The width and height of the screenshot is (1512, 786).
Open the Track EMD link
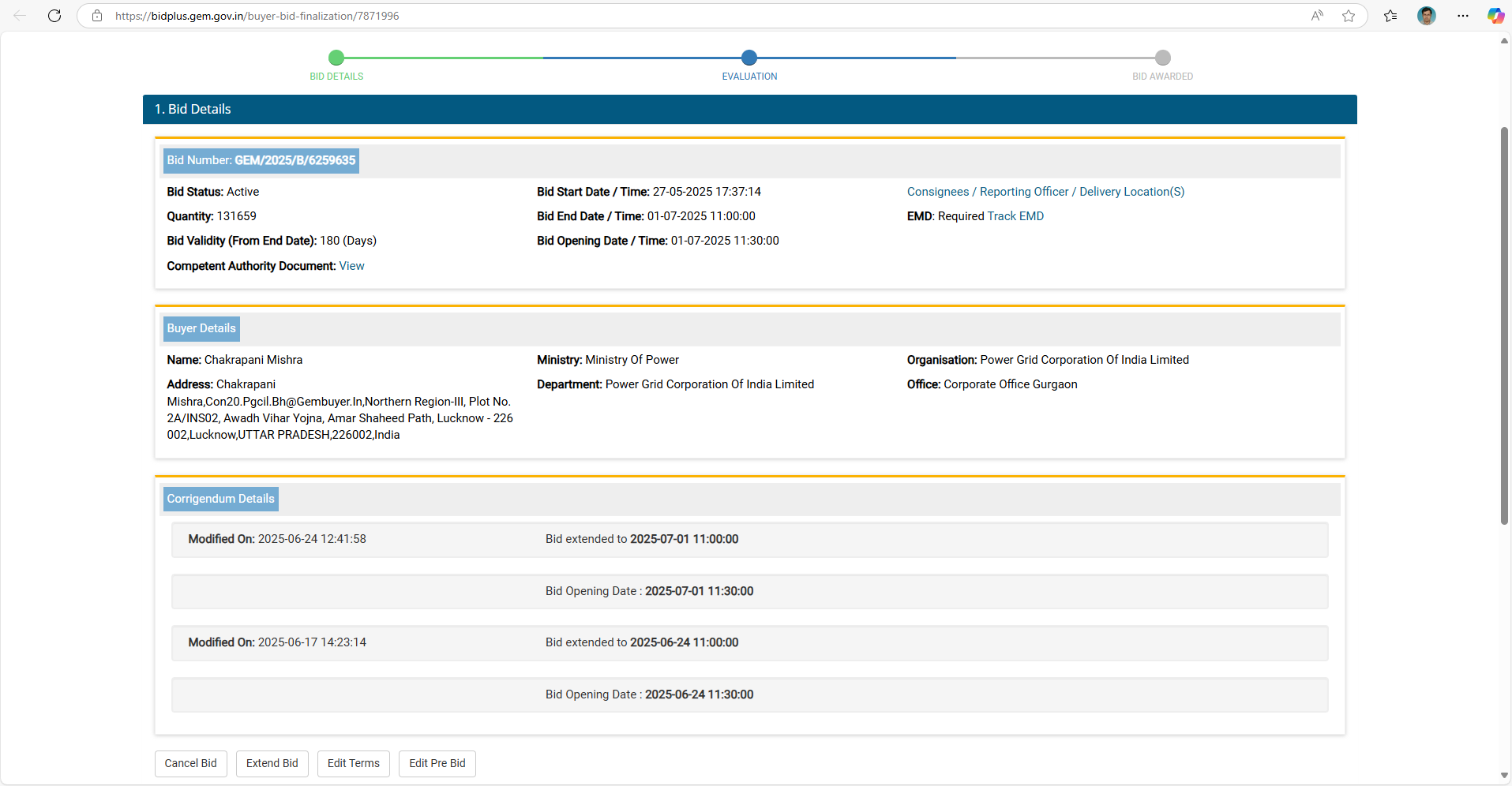1015,216
